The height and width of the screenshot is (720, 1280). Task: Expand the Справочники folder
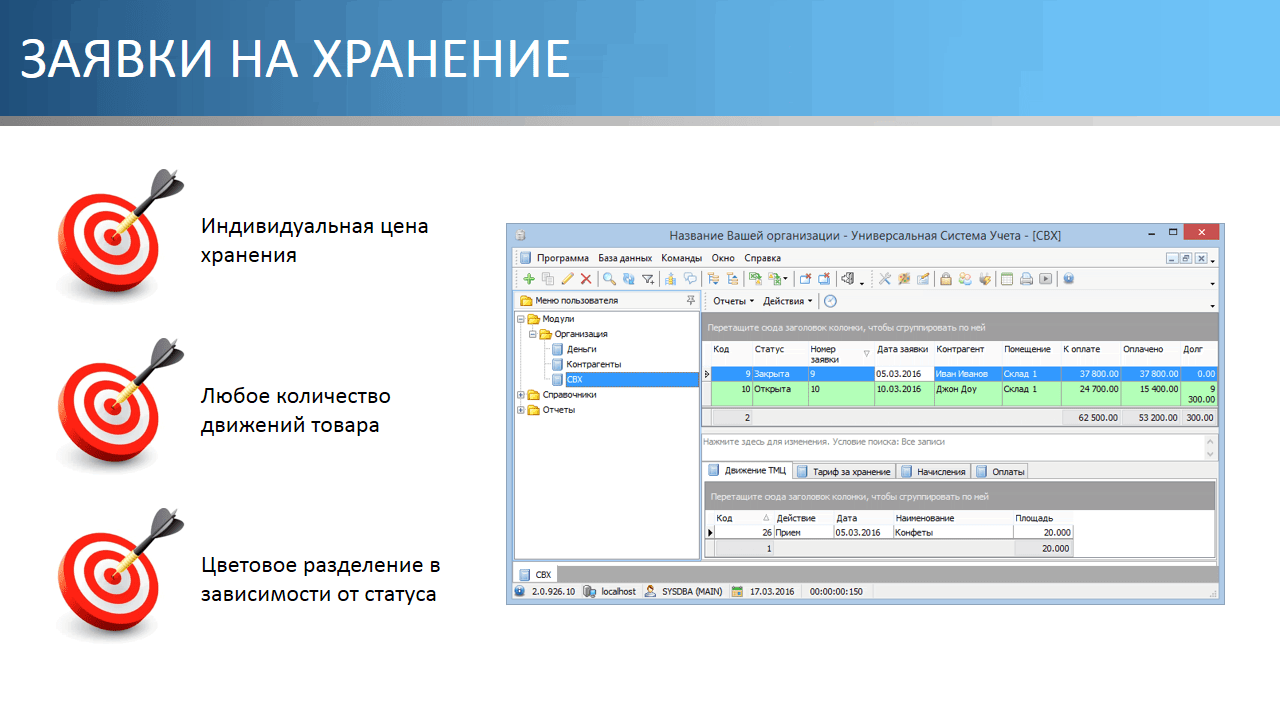point(521,395)
